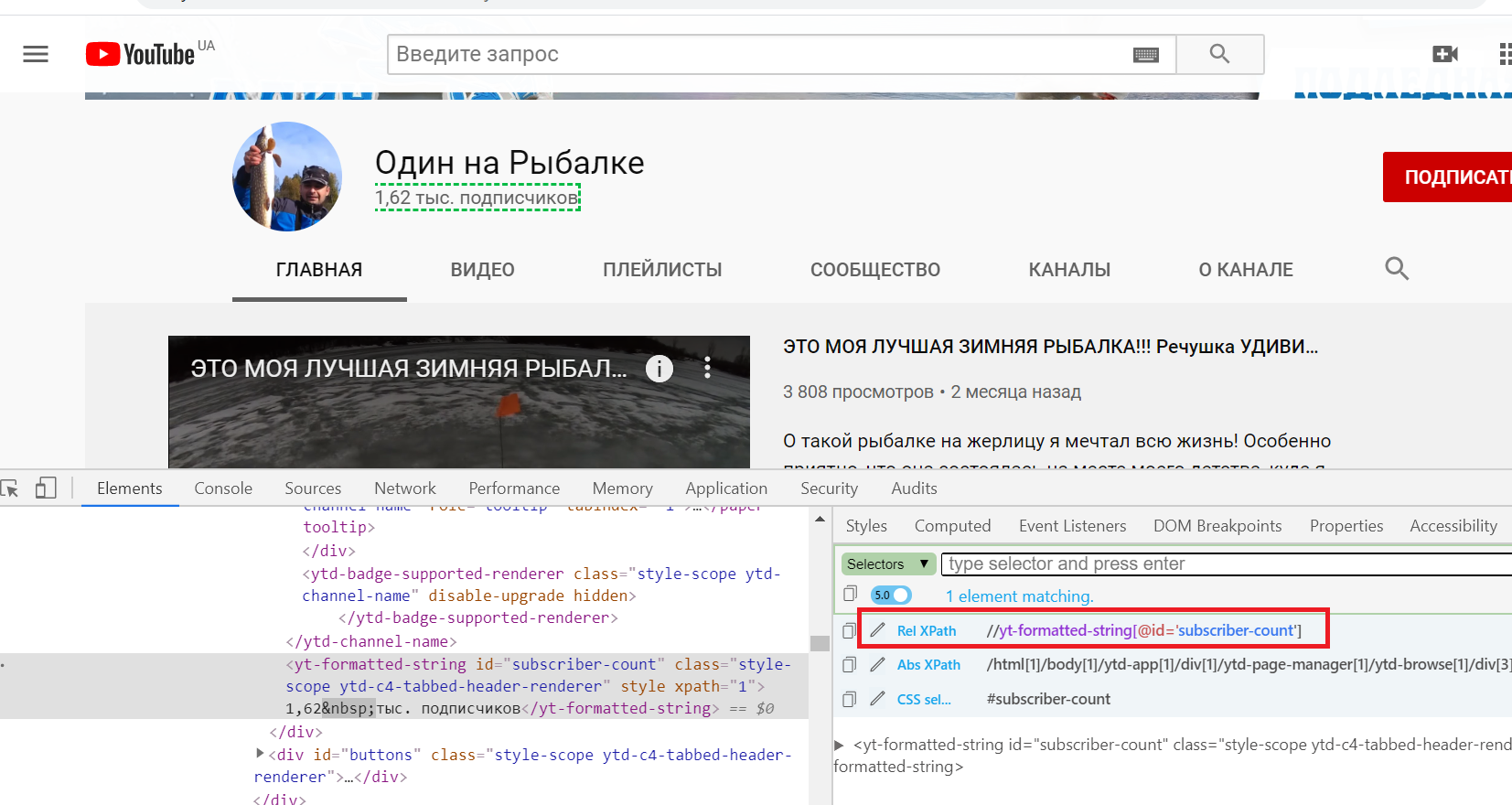Select the ytd-badge-supported-renderer DOM node
Screen dimensions: 1512x805
click(x=542, y=585)
